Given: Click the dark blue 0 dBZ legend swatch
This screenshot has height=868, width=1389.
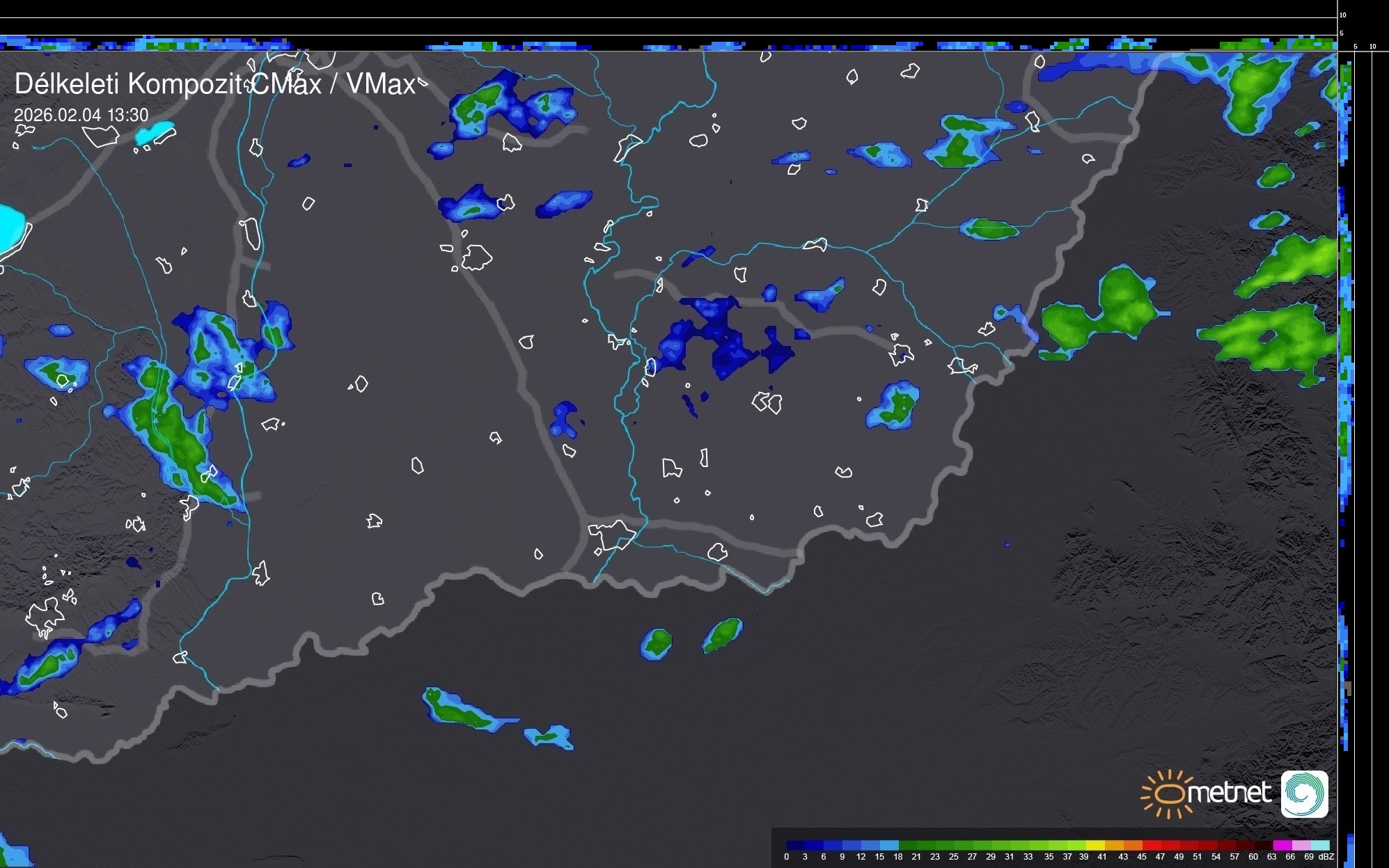Looking at the screenshot, I should click(796, 845).
